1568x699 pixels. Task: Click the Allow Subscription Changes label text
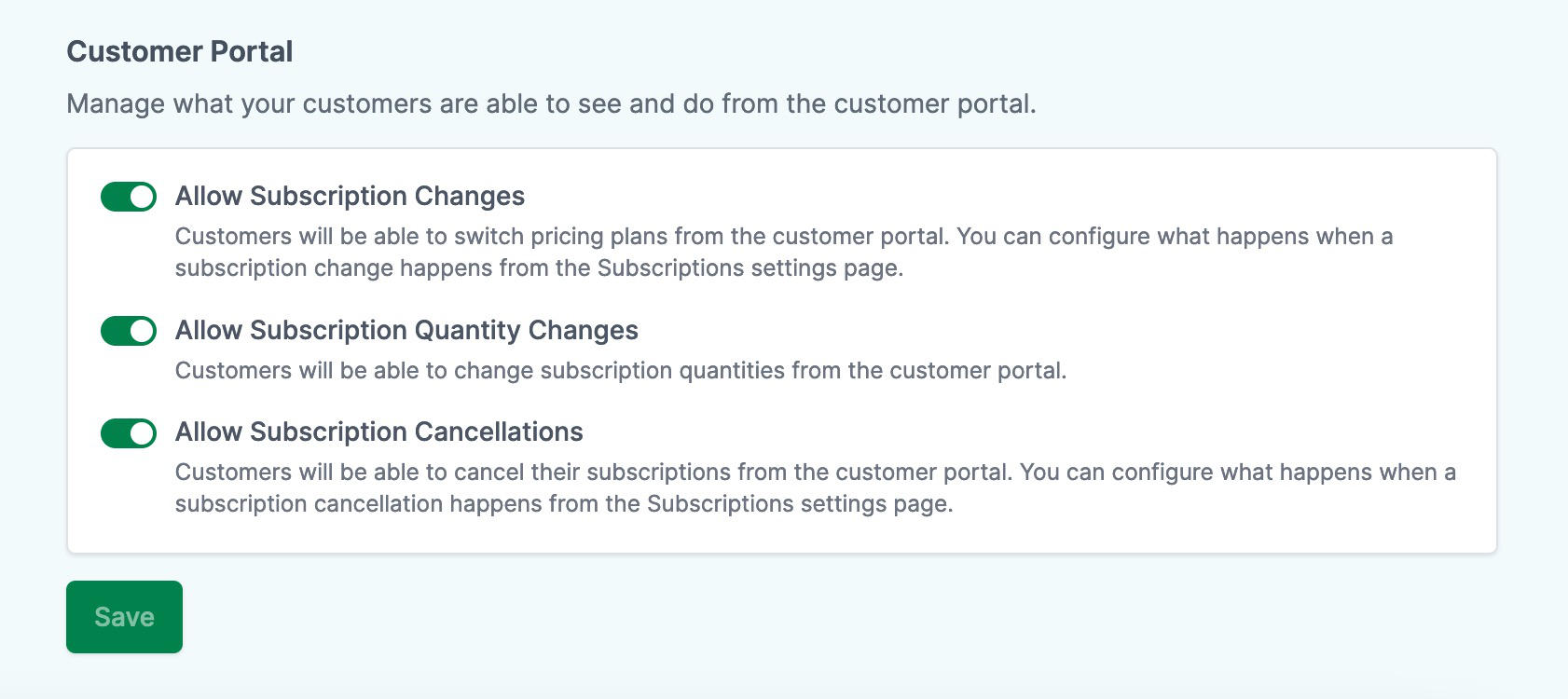coord(350,197)
